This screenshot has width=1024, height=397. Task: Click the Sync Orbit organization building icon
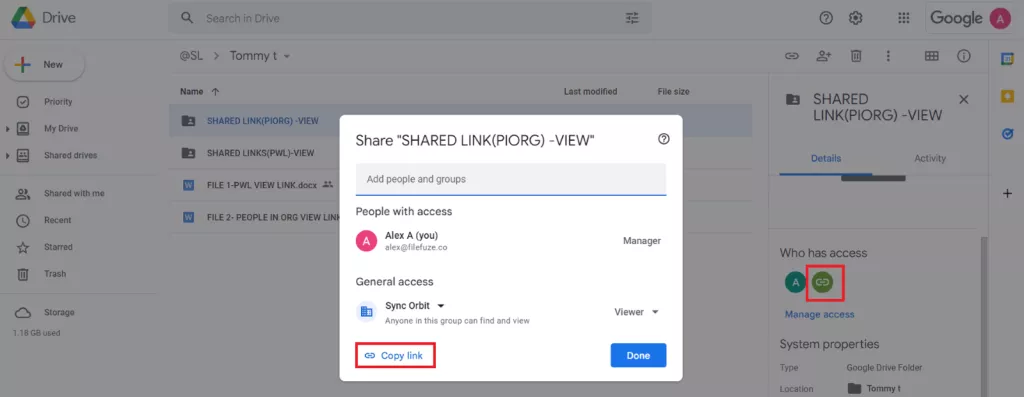(366, 311)
